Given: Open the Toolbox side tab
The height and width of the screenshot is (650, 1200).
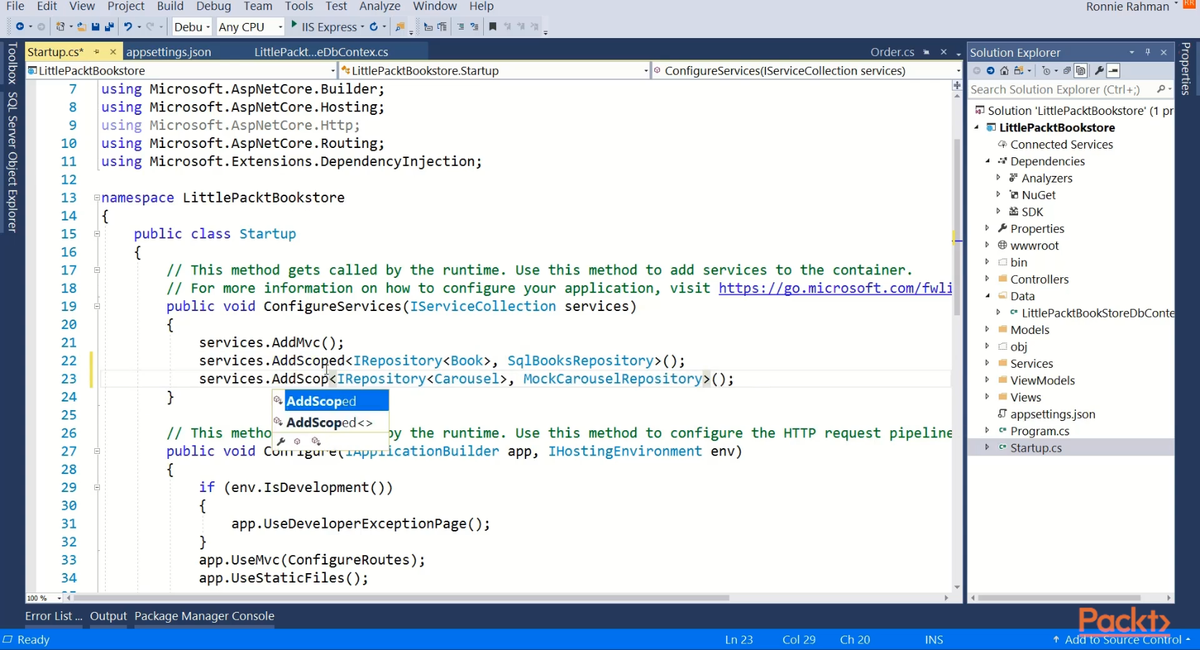Looking at the screenshot, I should tap(12, 64).
